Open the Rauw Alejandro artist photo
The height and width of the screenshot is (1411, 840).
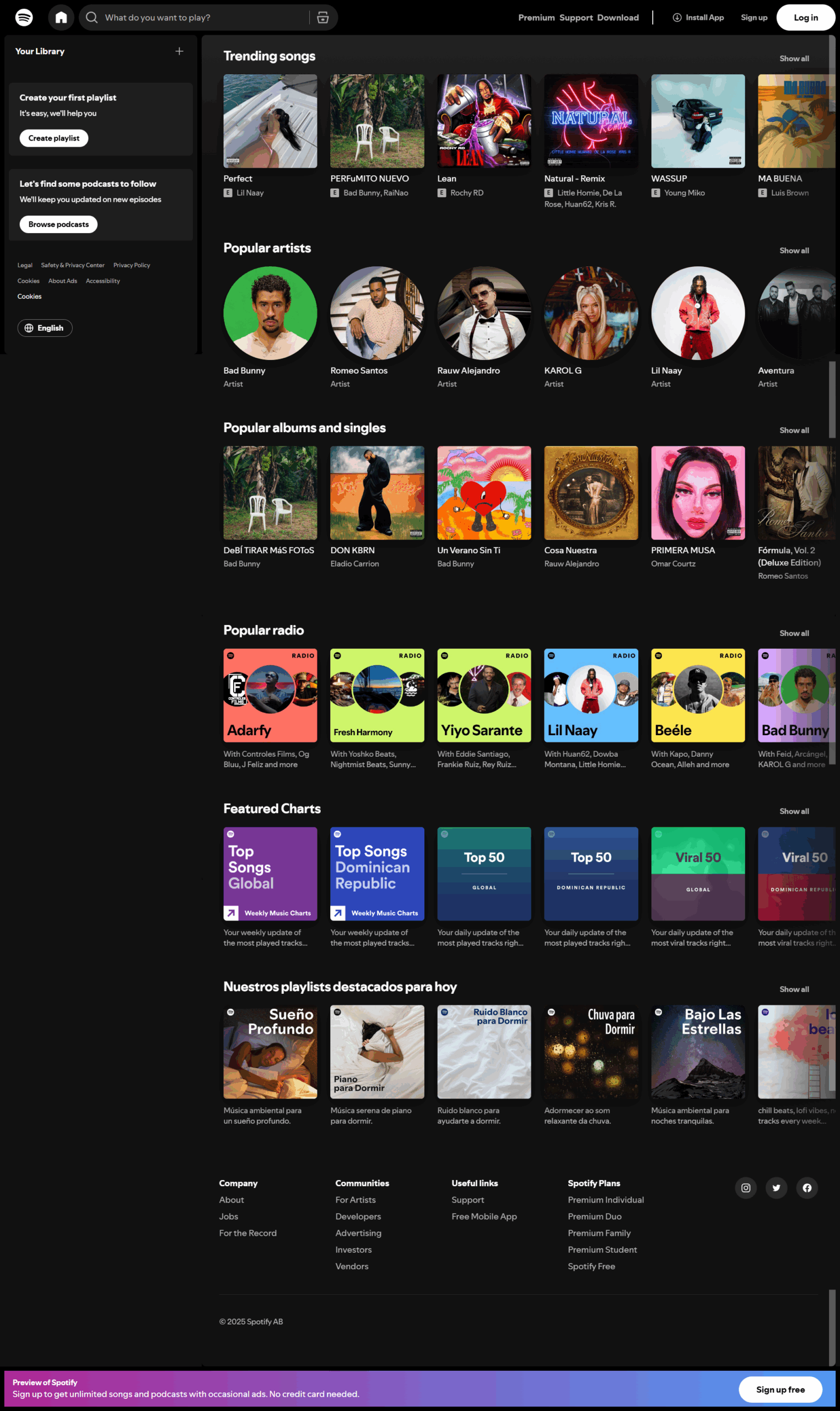click(484, 313)
